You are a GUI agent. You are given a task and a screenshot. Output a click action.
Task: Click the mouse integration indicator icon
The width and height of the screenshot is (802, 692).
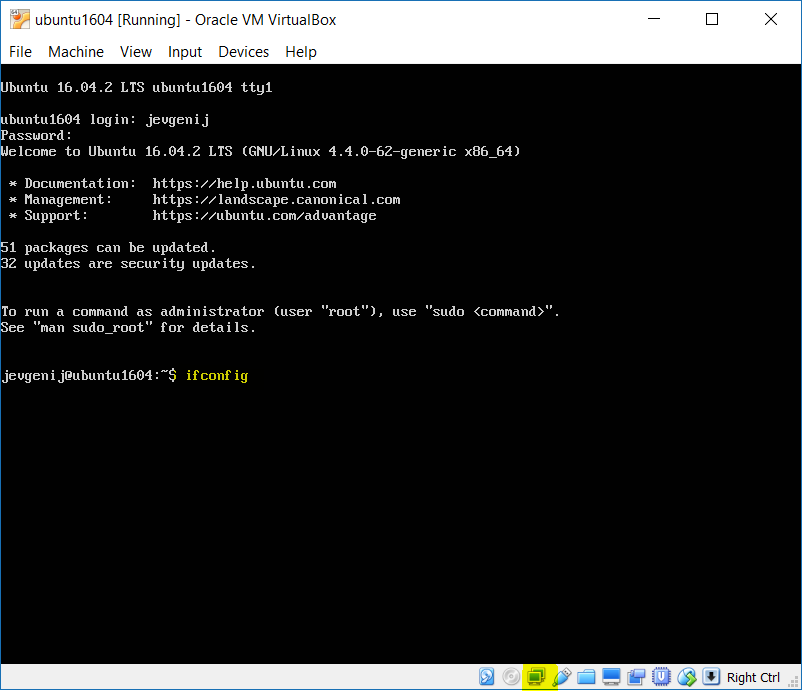point(687,677)
